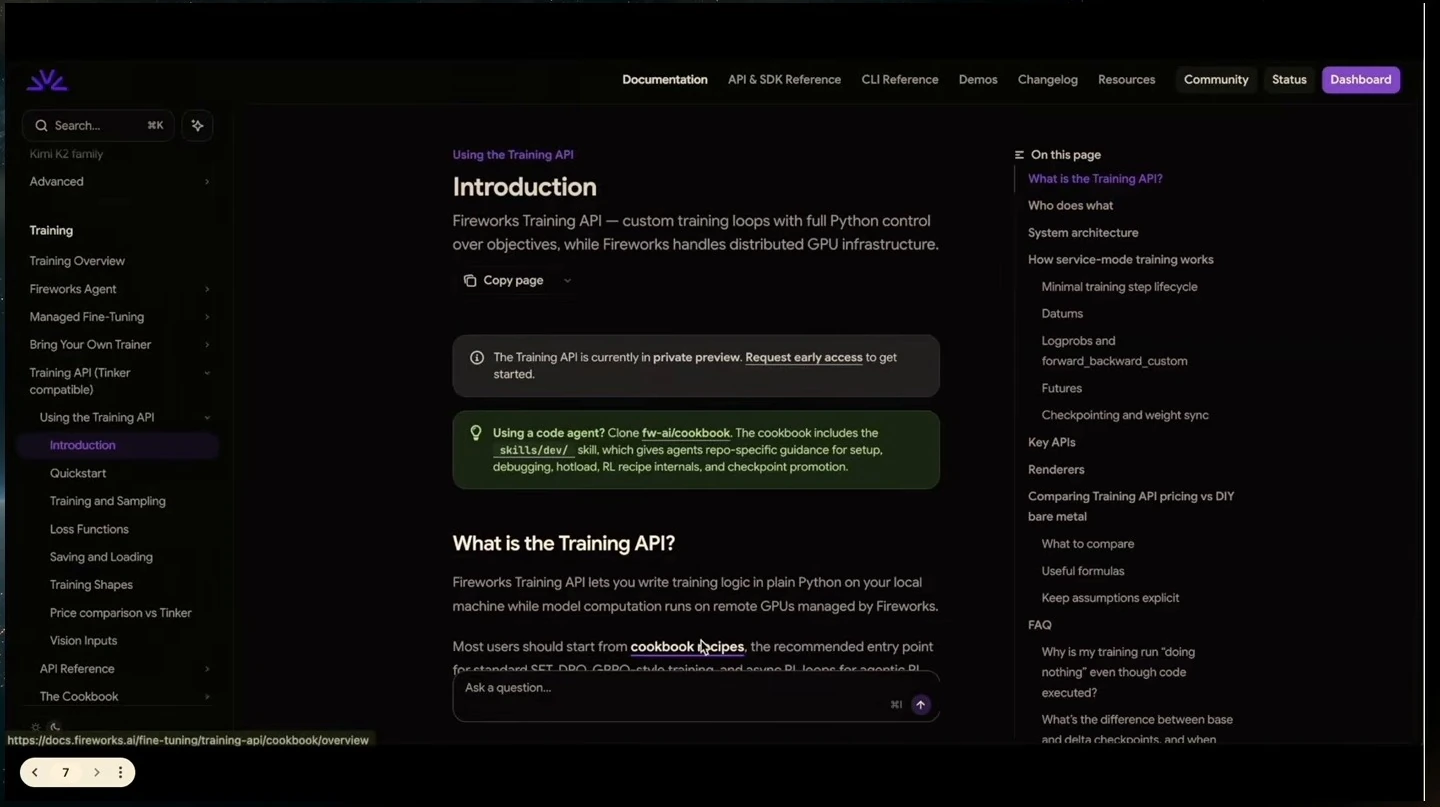Open the Documentation tab
1440x807 pixels.
665,80
